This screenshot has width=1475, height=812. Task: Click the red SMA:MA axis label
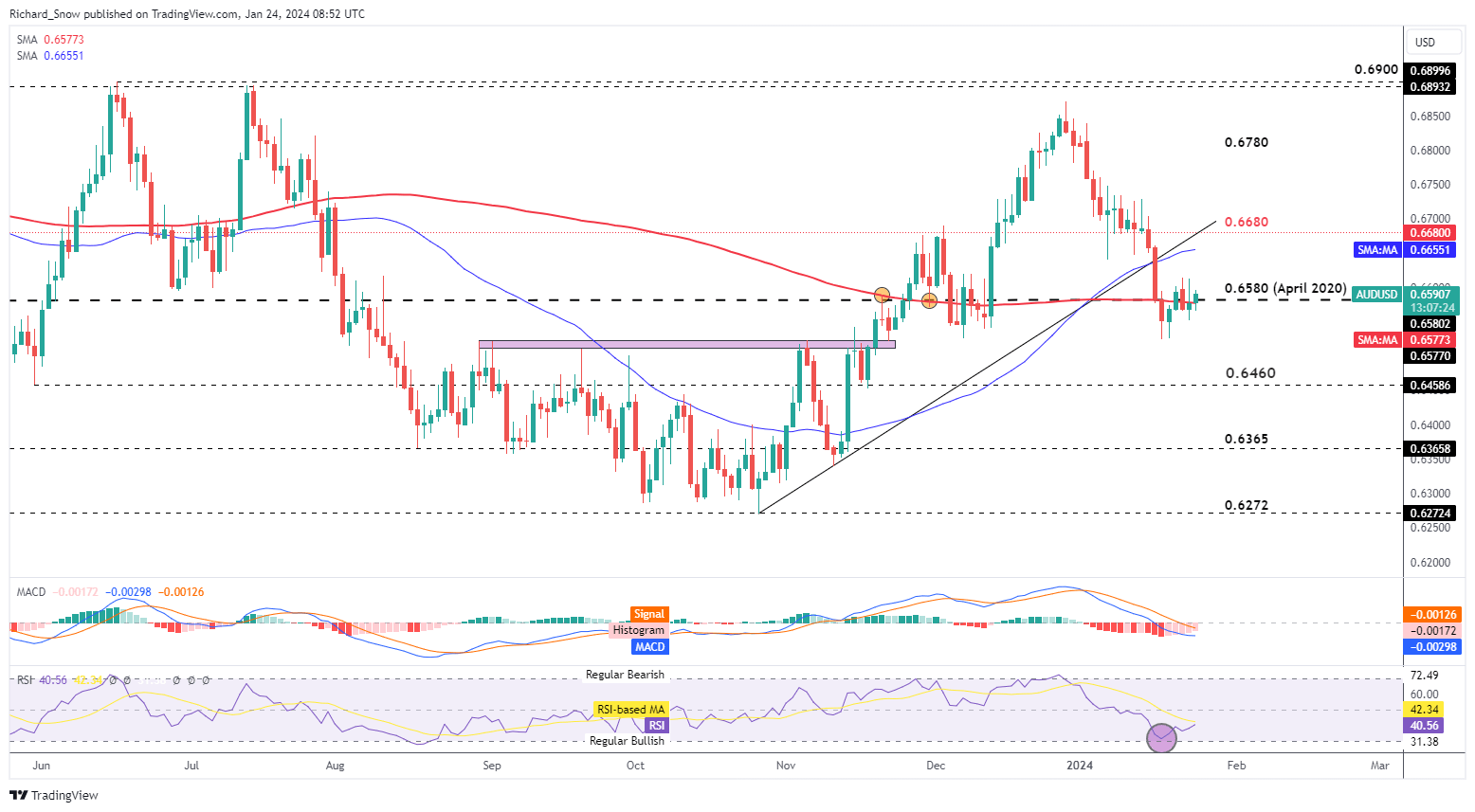pyautogui.click(x=1377, y=340)
